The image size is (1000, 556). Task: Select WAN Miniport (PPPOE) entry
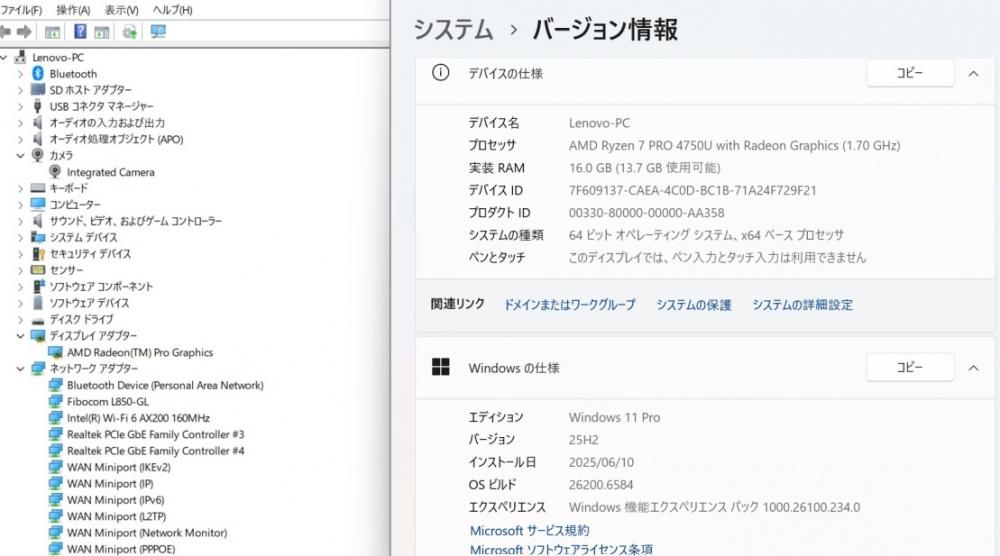pos(121,549)
